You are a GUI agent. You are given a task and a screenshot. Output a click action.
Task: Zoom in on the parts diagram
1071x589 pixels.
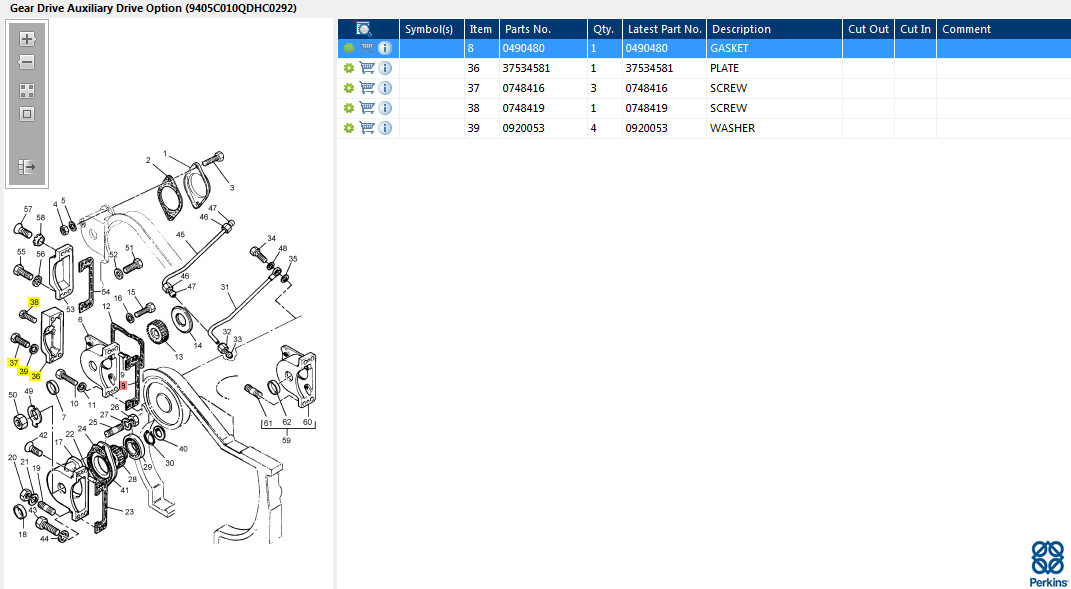coord(27,40)
